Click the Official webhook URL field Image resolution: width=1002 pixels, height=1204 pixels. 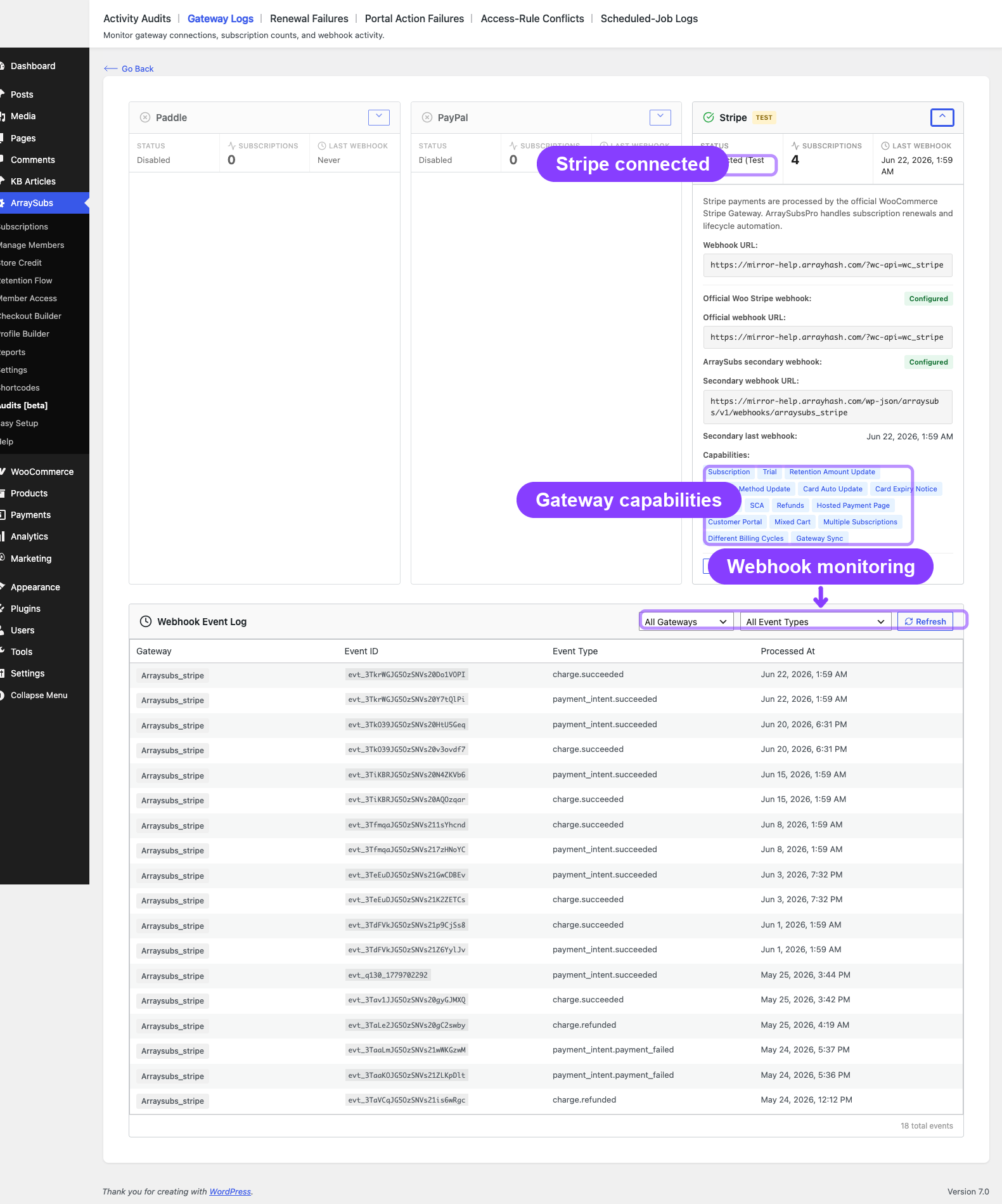(x=827, y=337)
